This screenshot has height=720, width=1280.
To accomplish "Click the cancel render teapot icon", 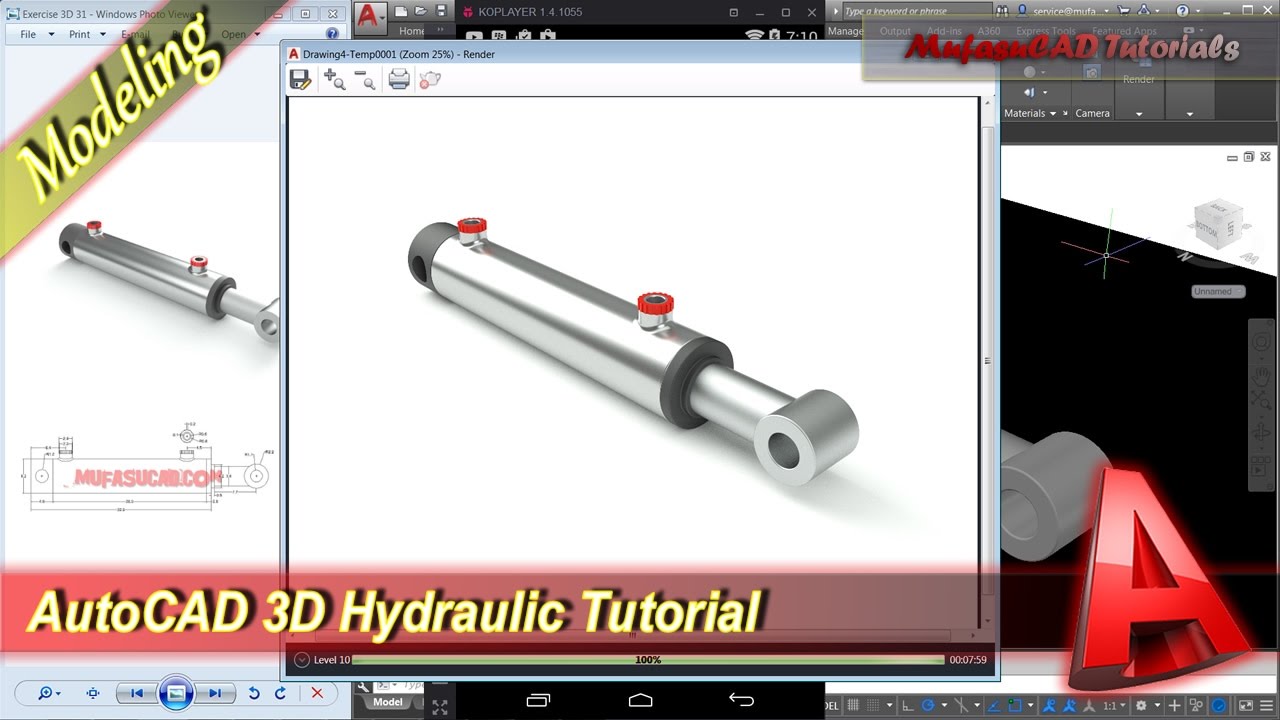I will pyautogui.click(x=430, y=80).
